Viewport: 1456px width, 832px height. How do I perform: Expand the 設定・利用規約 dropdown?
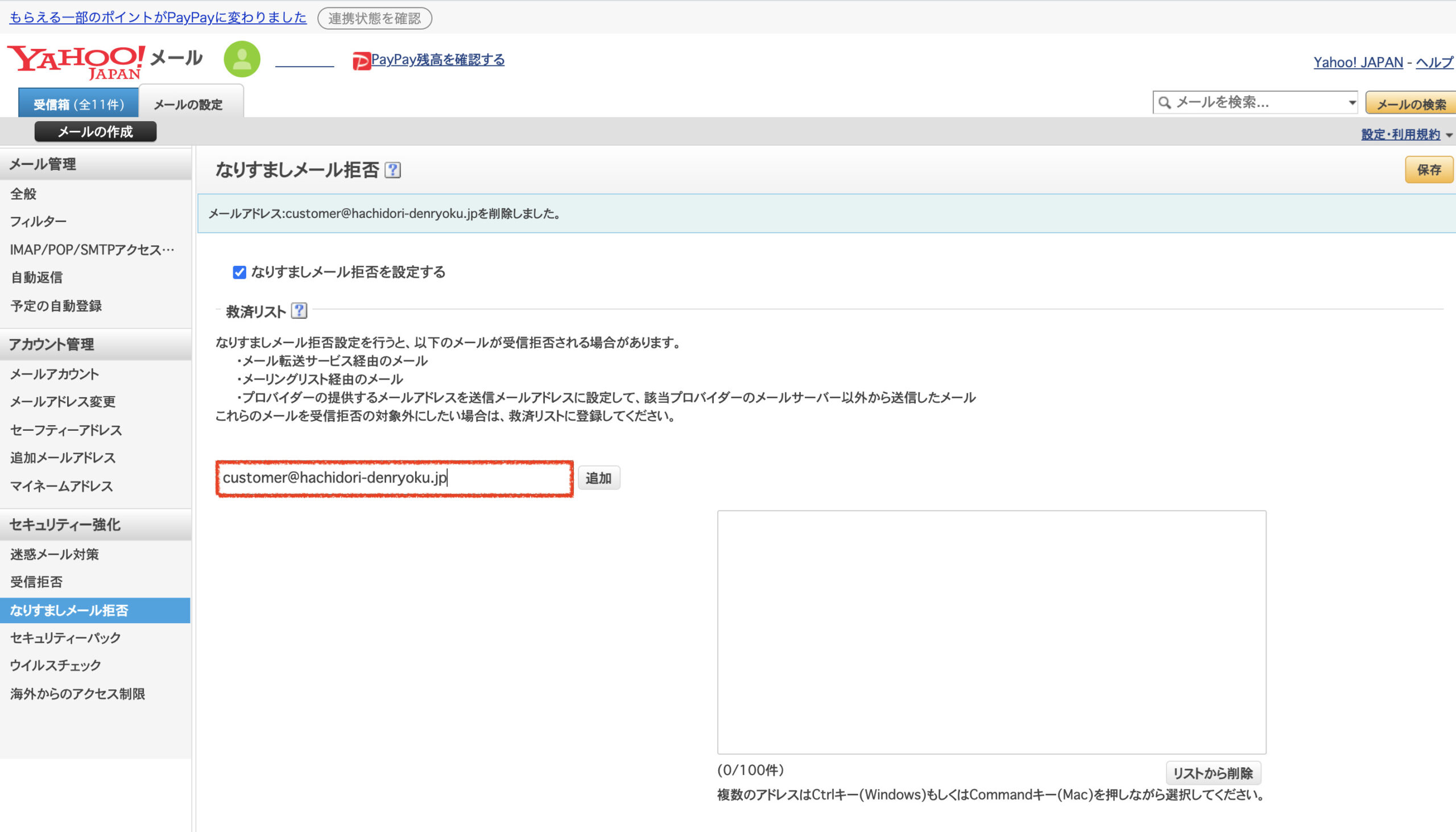[1407, 135]
